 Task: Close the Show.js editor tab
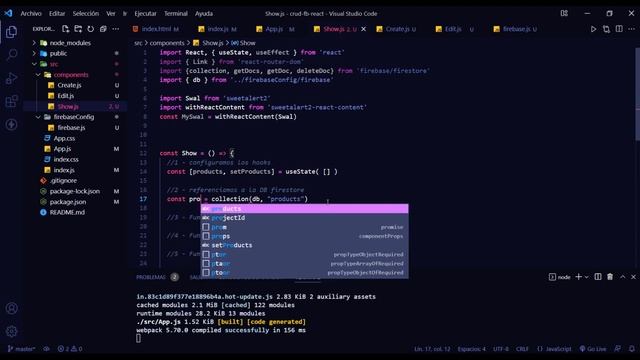click(x=363, y=29)
